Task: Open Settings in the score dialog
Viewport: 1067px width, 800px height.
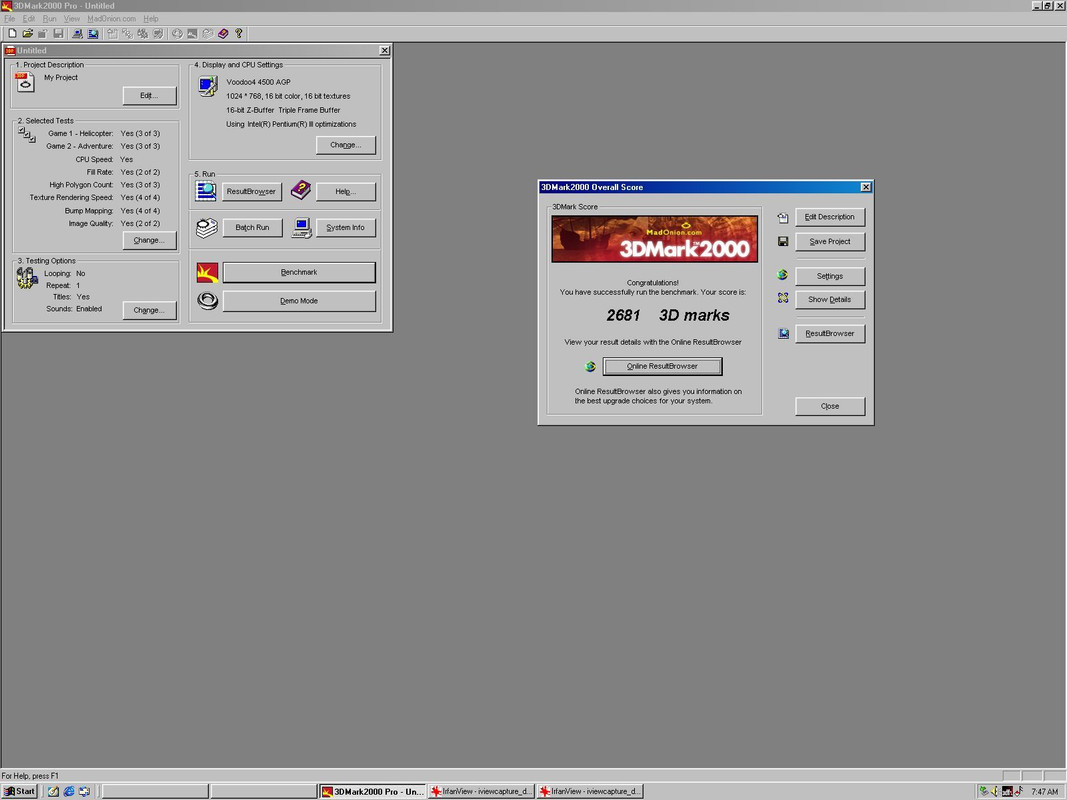Action: (830, 276)
